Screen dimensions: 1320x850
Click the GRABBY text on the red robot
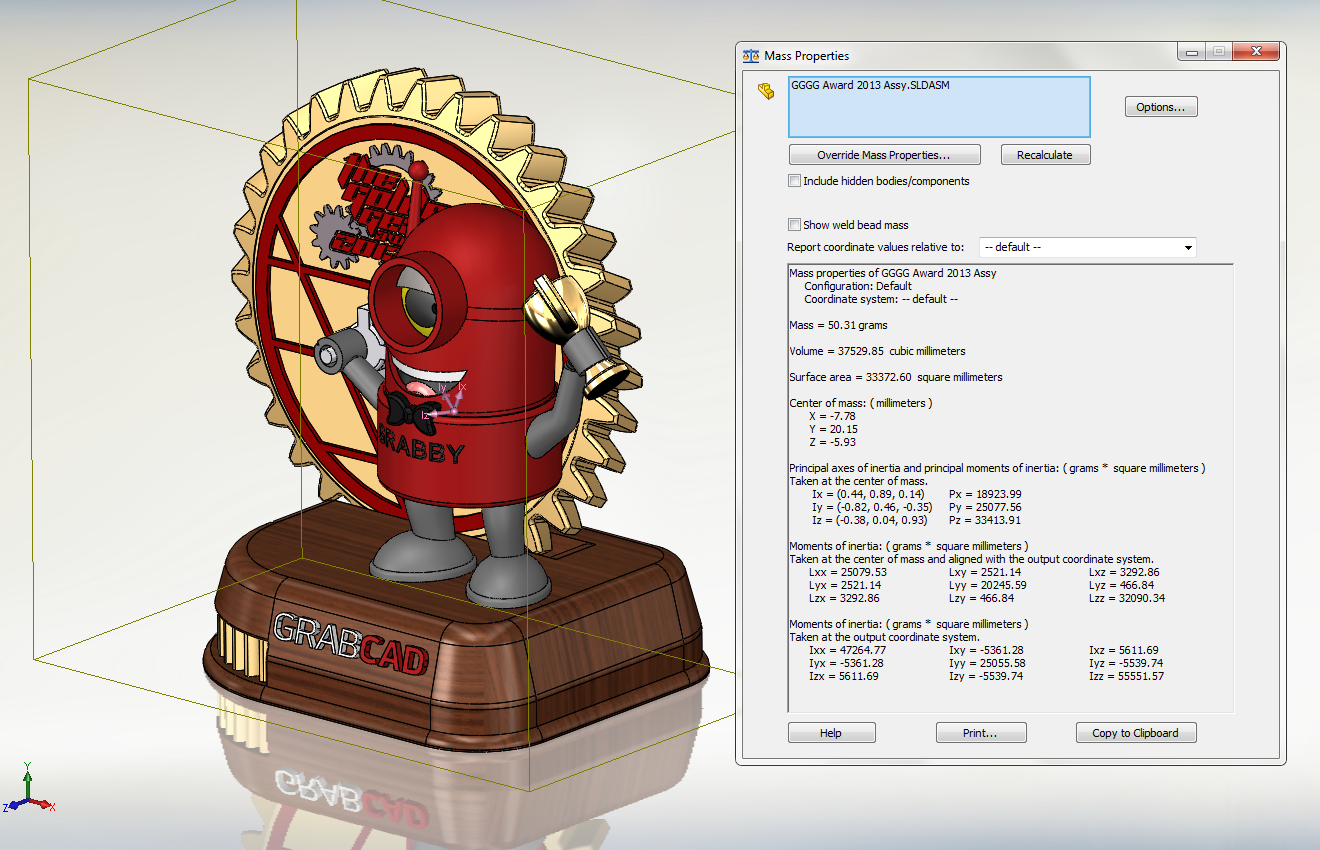420,447
